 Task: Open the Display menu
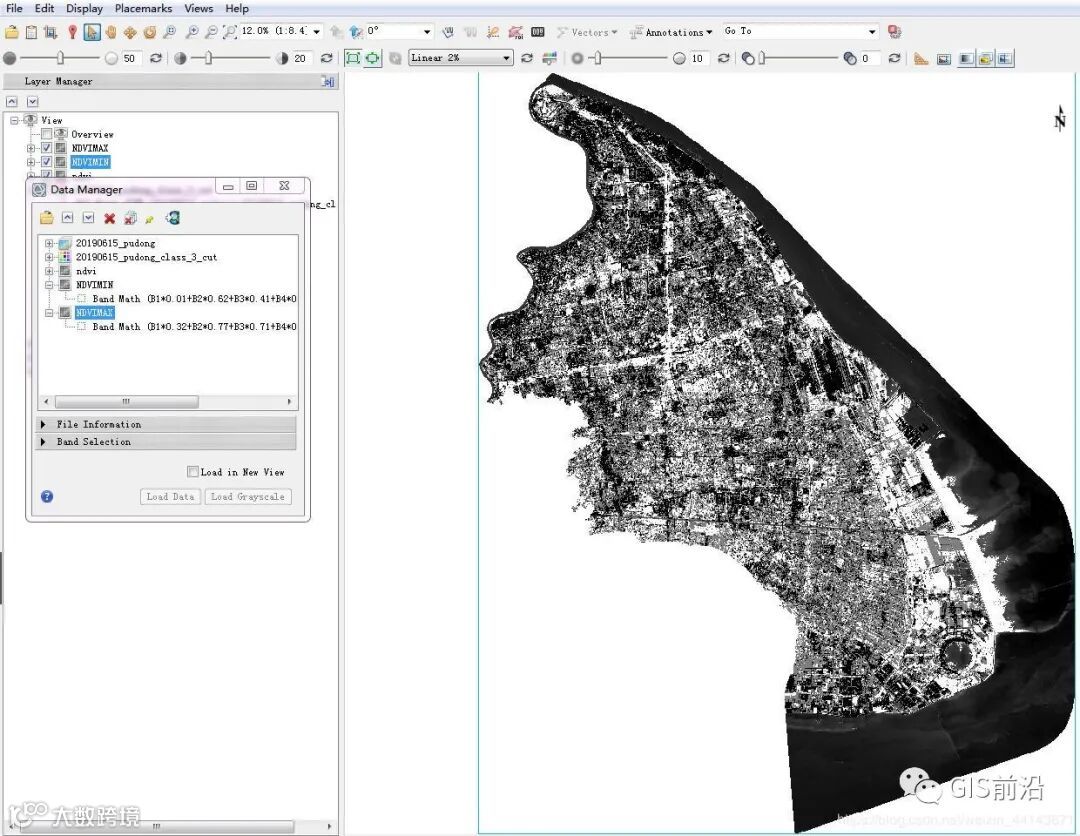[84, 8]
